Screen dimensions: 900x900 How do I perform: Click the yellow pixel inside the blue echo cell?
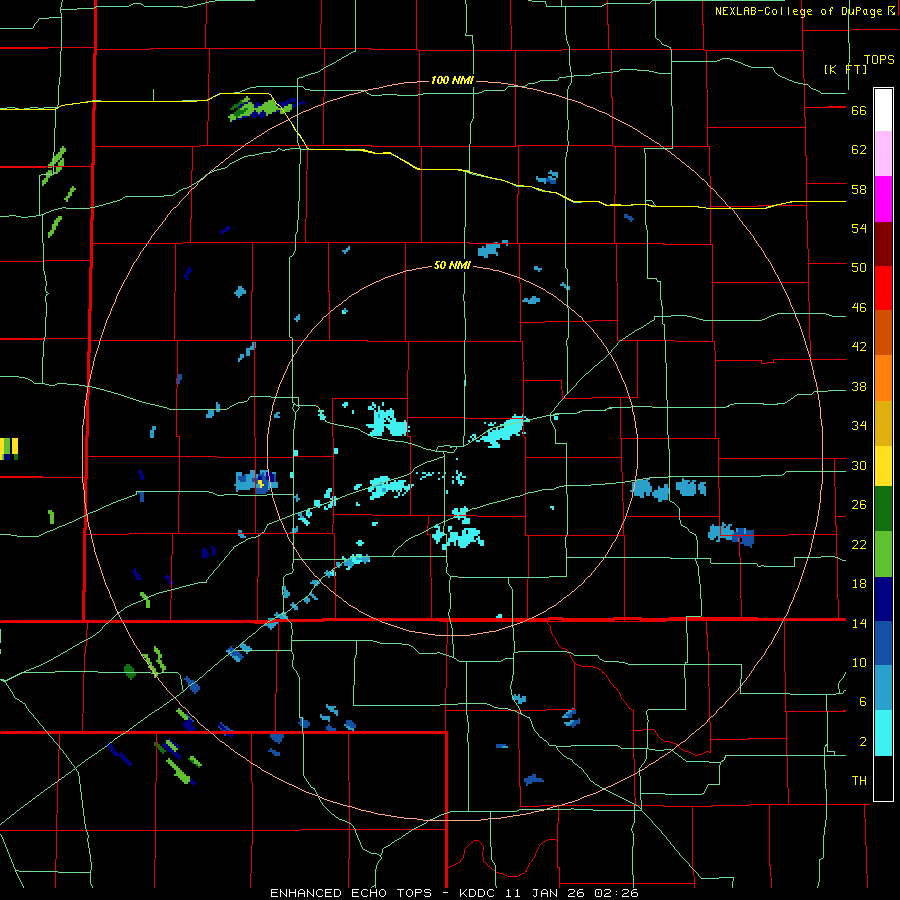pos(261,484)
